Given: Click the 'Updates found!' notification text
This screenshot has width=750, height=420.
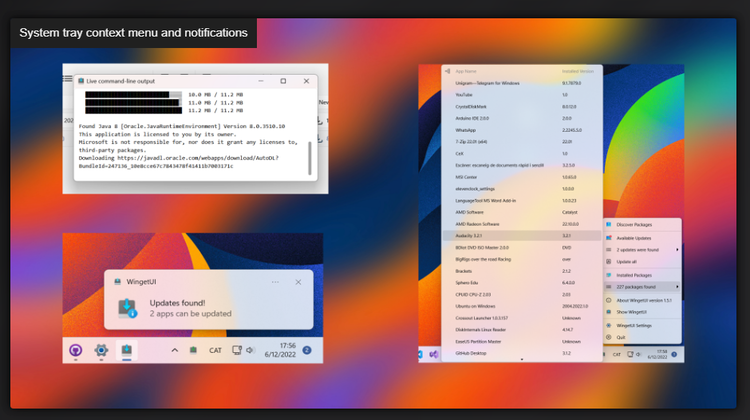Looking at the screenshot, I should click(x=179, y=302).
